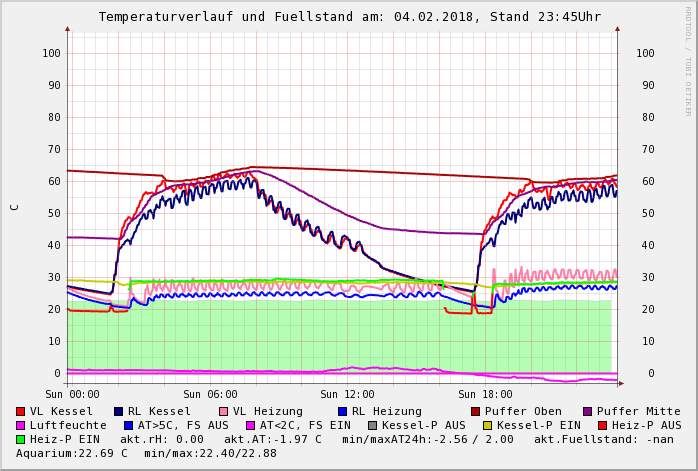The width and height of the screenshot is (698, 471).
Task: Click the red Heiz-P AUS legend swatch
Action: 602,425
